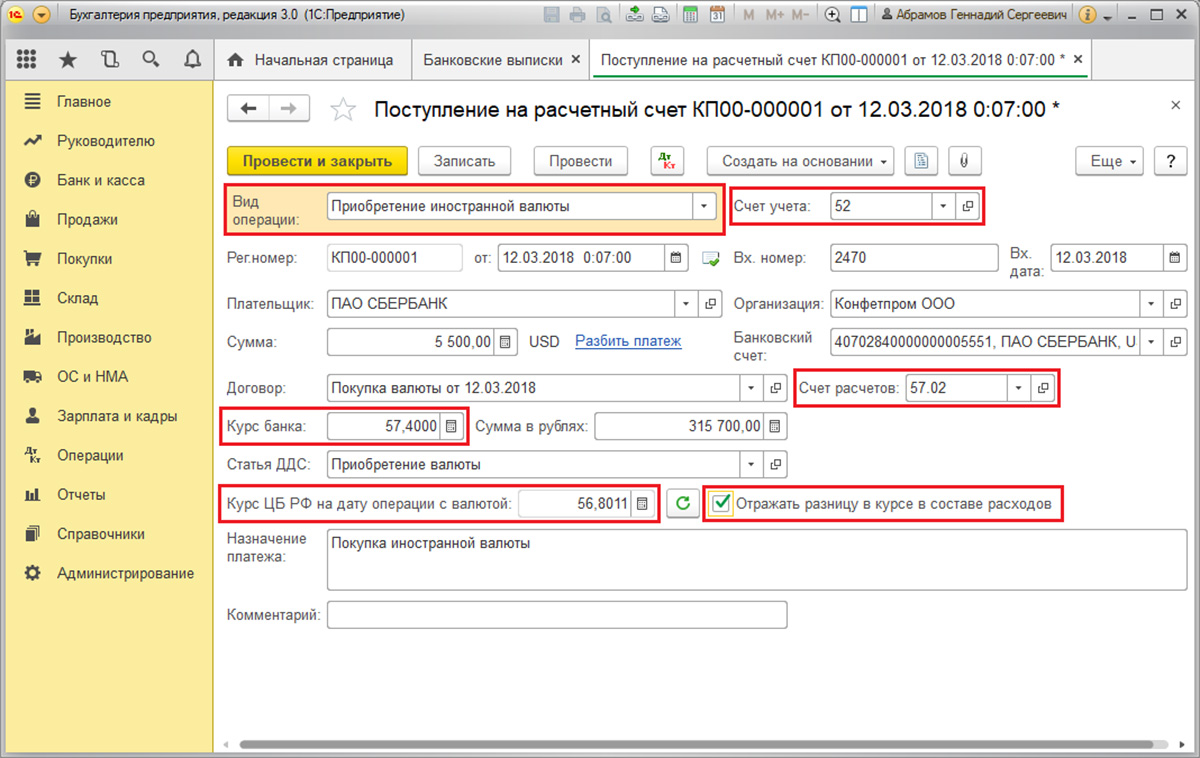Open the Плательщик ПАО СБЕРБАНК card button
Viewport: 1200px width, 758px height.
(x=712, y=303)
